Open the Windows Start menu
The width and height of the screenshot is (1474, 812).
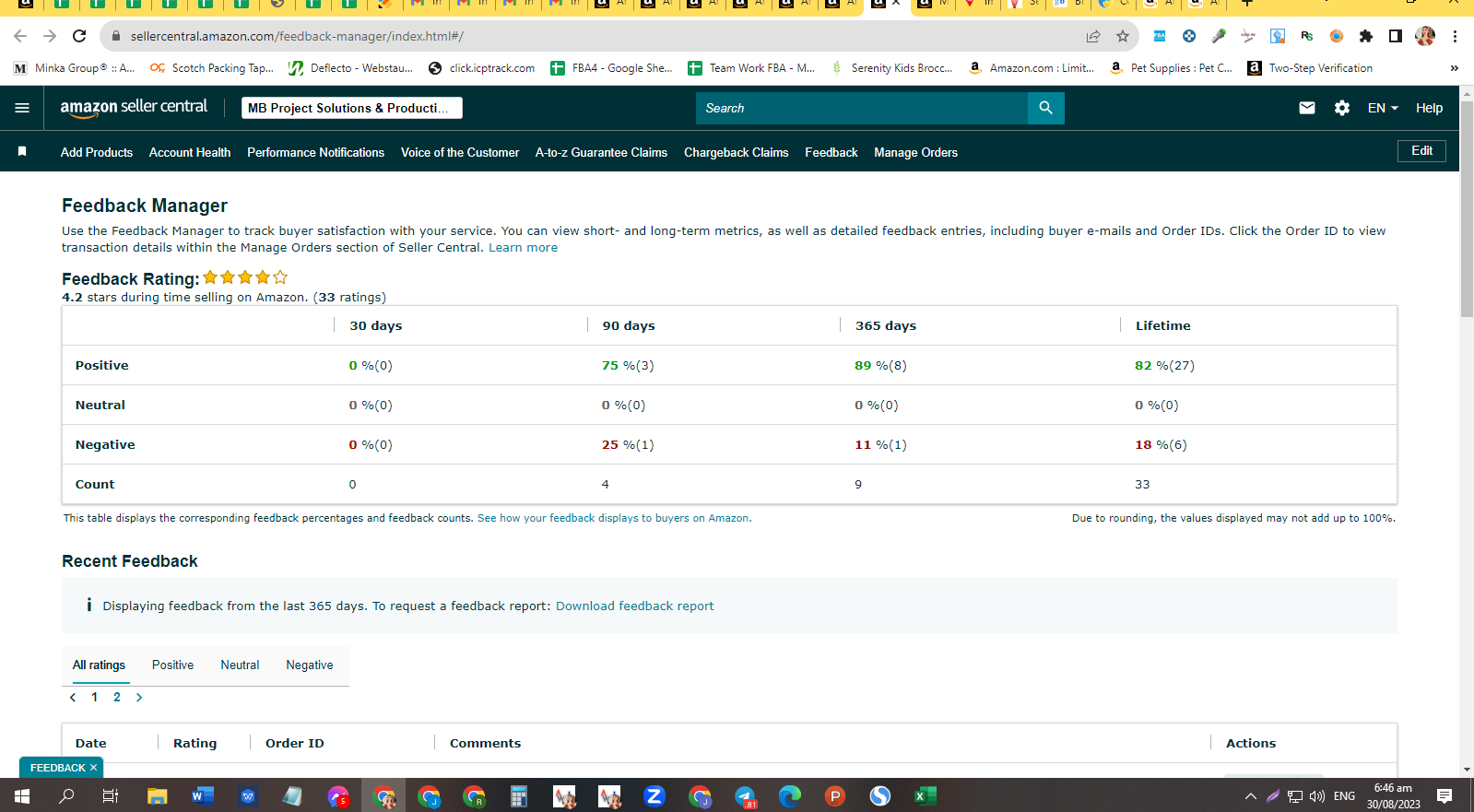pos(22,796)
